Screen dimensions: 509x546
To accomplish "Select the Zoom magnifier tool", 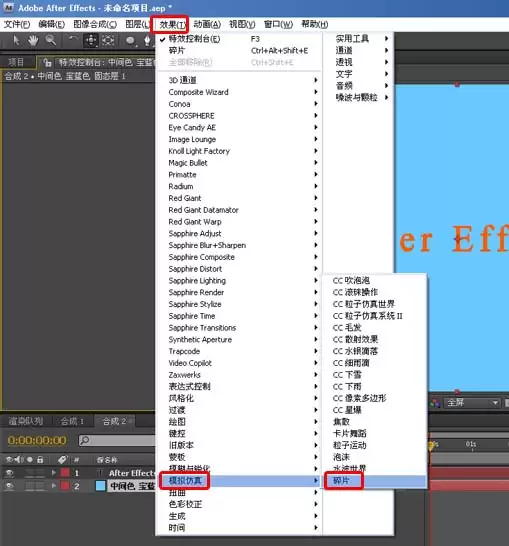I will [51, 40].
